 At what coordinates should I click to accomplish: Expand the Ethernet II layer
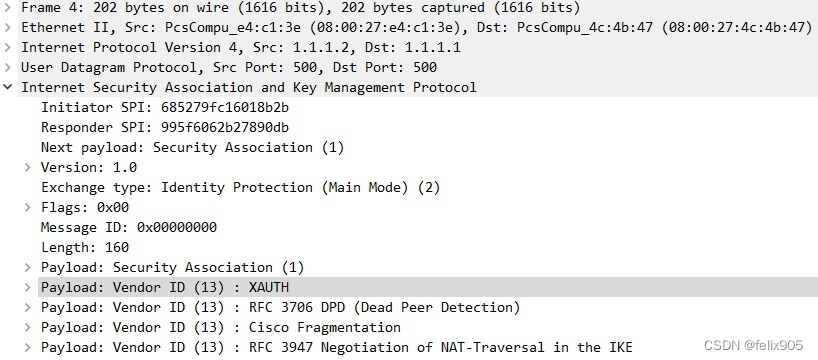pyautogui.click(x=7, y=27)
